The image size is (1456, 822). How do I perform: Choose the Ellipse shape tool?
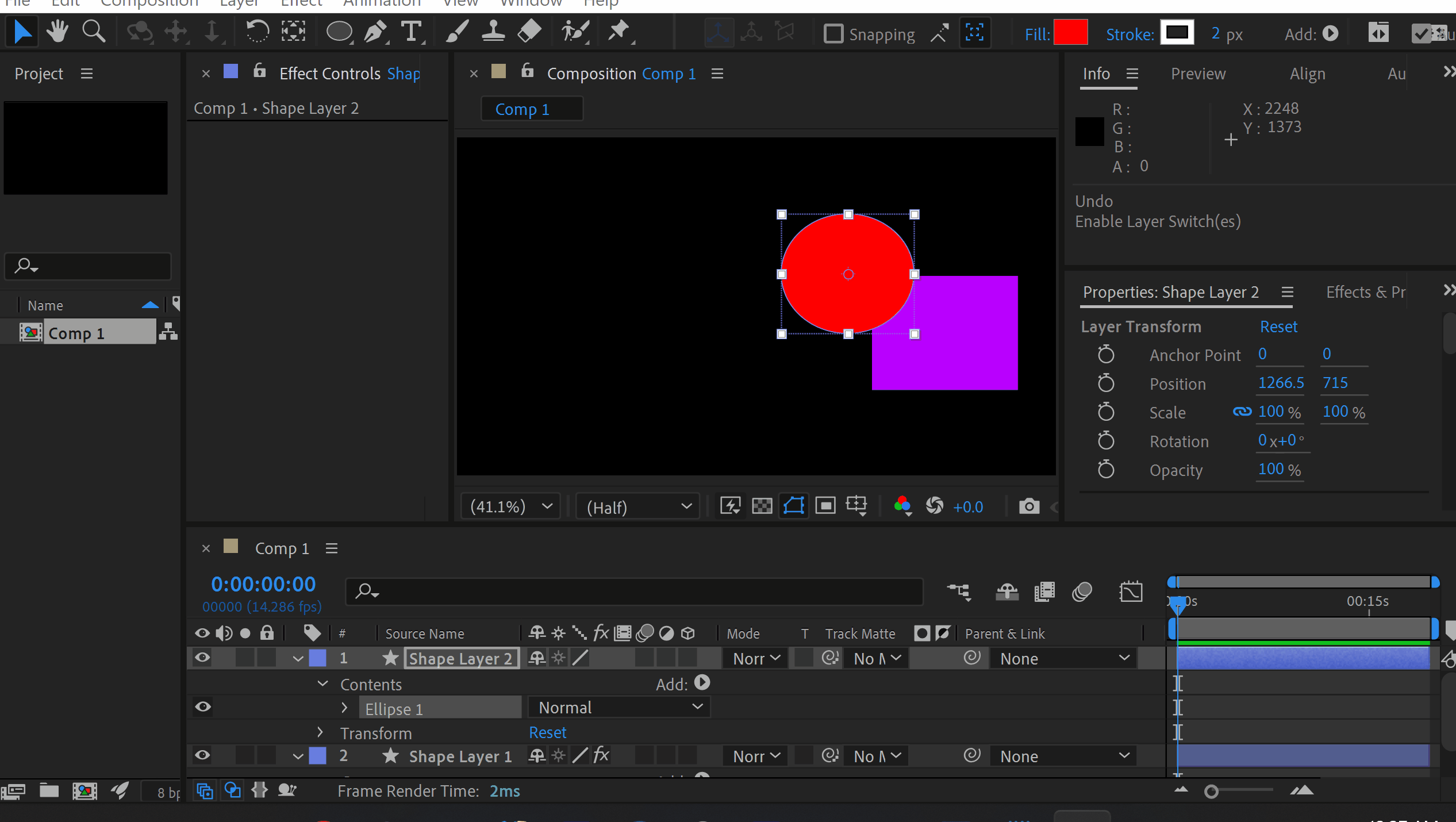pos(339,32)
